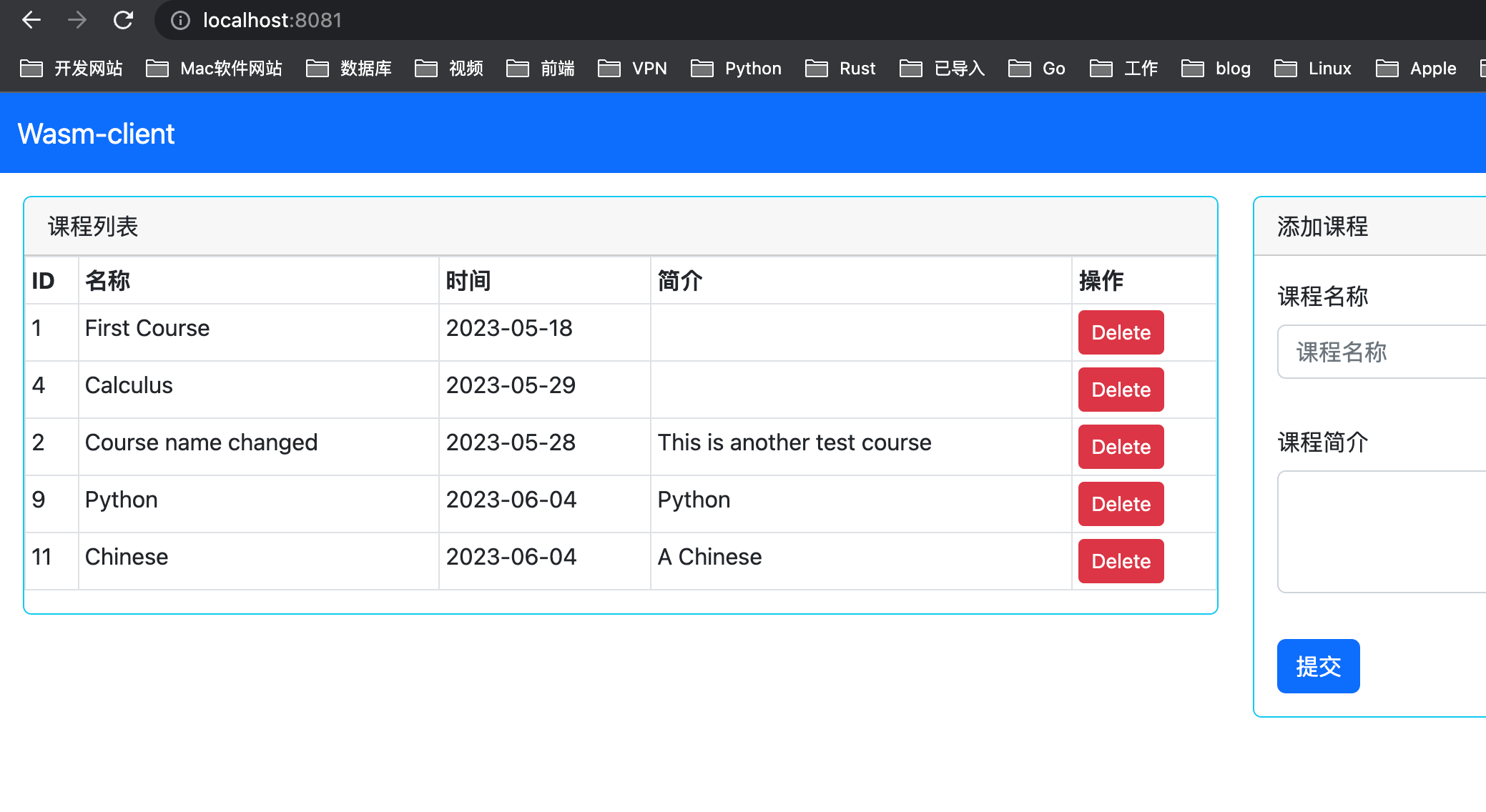This screenshot has height=812, width=1486.
Task: Click the browser forward arrow
Action: pyautogui.click(x=77, y=20)
